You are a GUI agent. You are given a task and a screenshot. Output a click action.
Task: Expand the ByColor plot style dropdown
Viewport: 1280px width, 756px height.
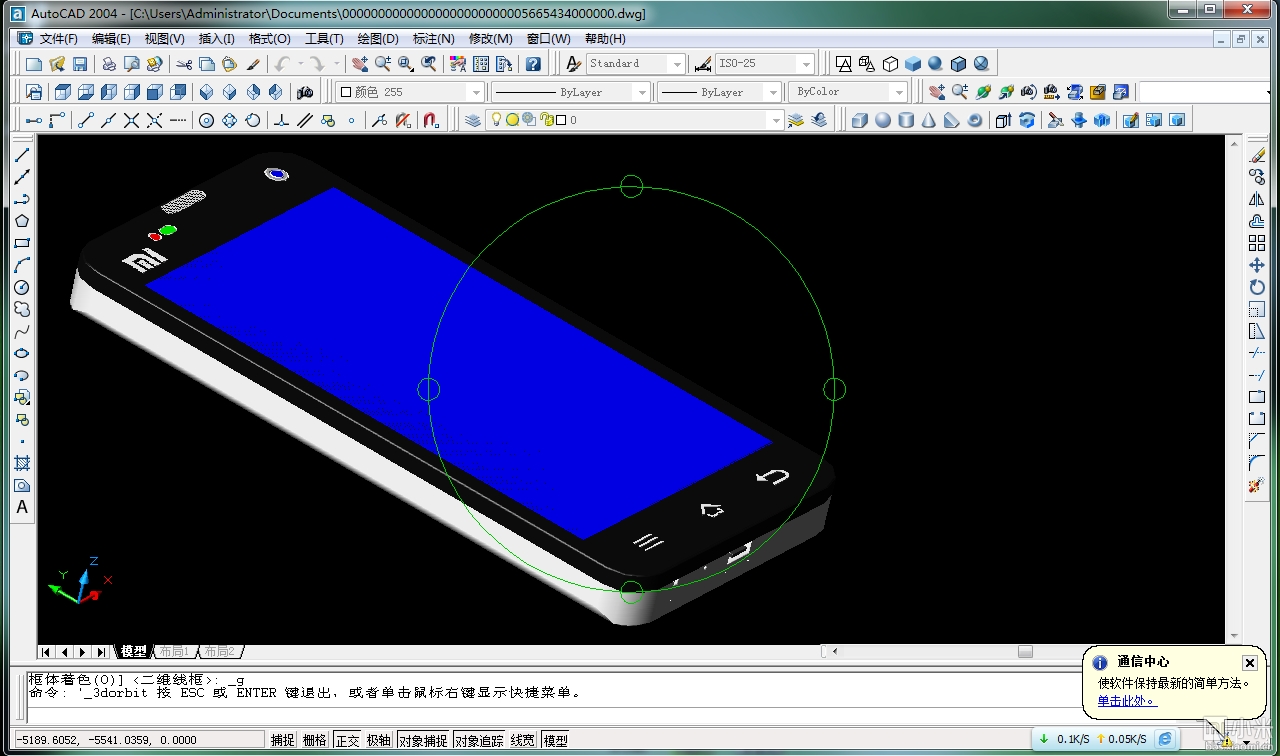coord(898,92)
